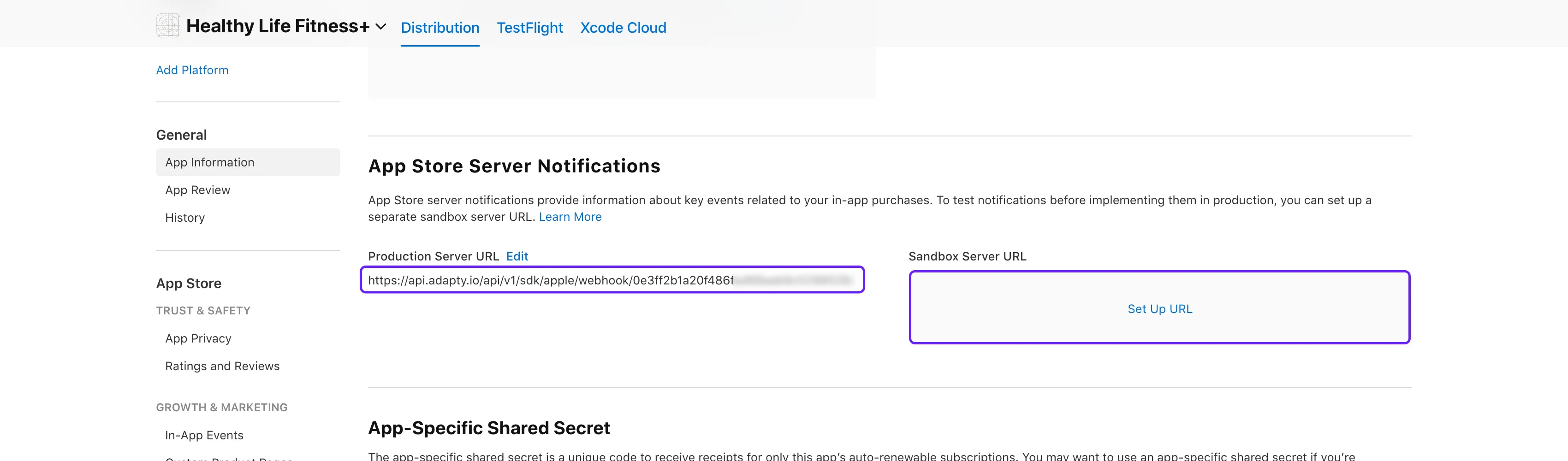The height and width of the screenshot is (461, 1568).
Task: Open Ratings and Reviews in the sidebar
Action: click(222, 366)
